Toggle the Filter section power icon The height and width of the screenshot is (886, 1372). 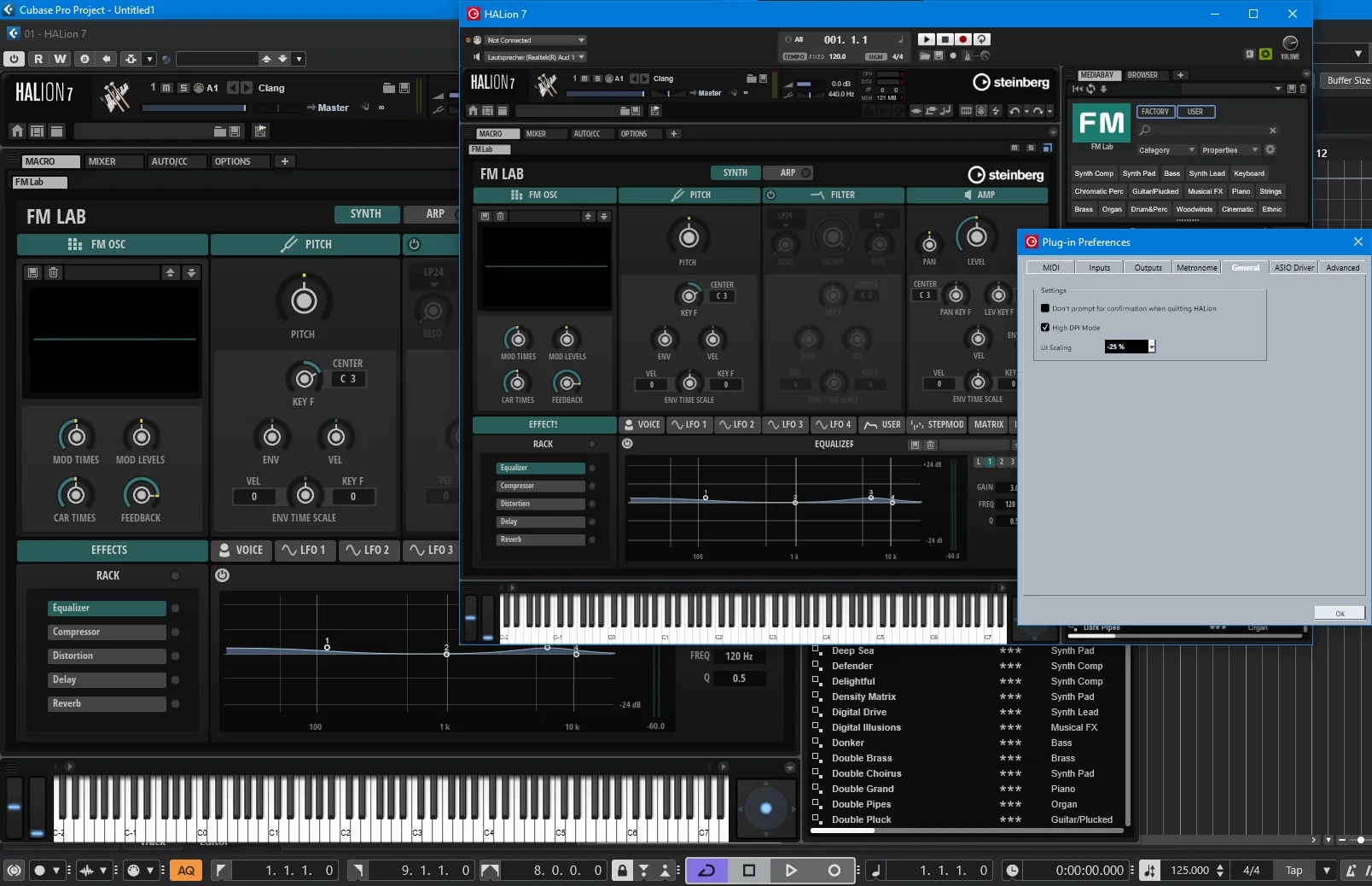(x=771, y=195)
